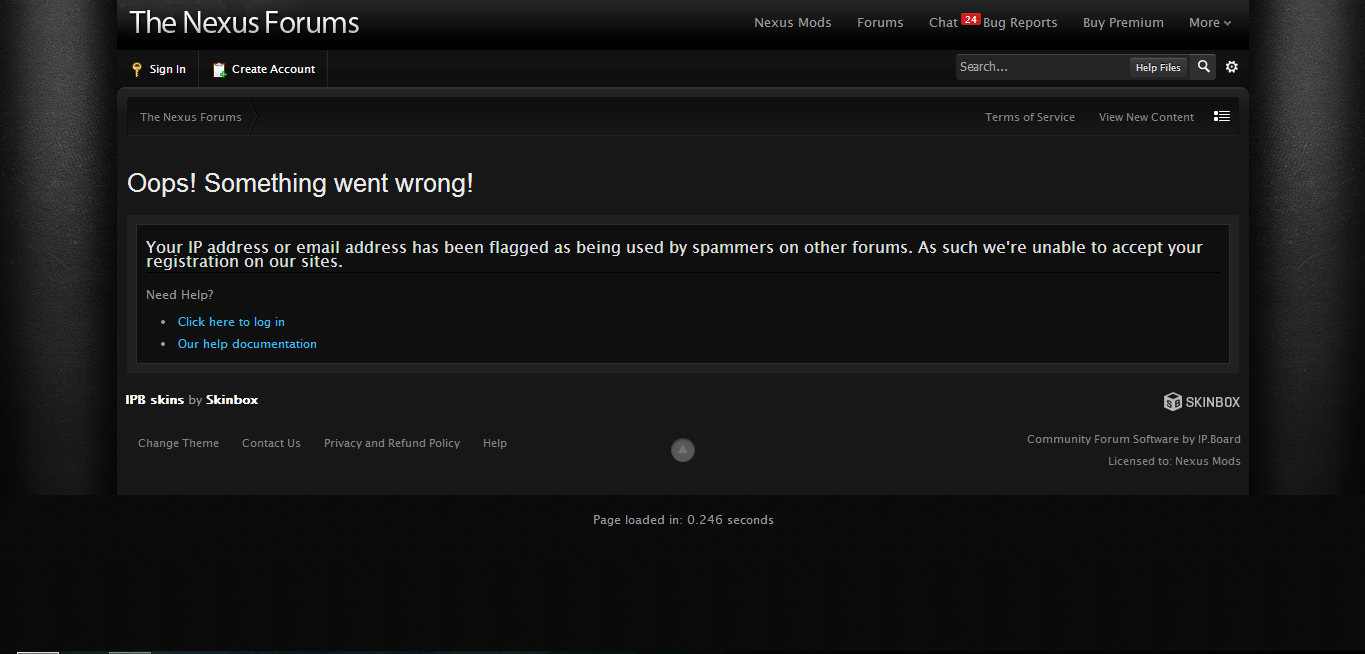Click the Skinbox logo icon
Viewport: 1365px width, 654px height.
point(1173,402)
